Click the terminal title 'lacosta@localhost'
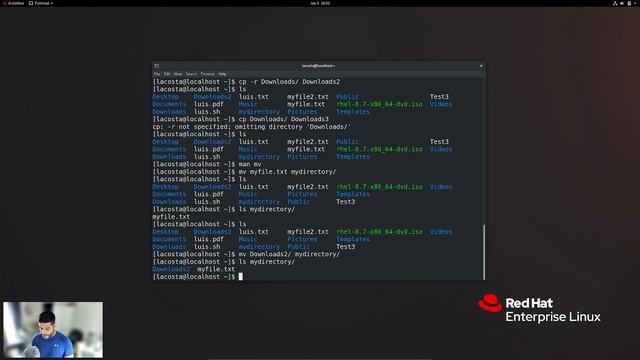640x360 pixels. pyautogui.click(x=318, y=66)
